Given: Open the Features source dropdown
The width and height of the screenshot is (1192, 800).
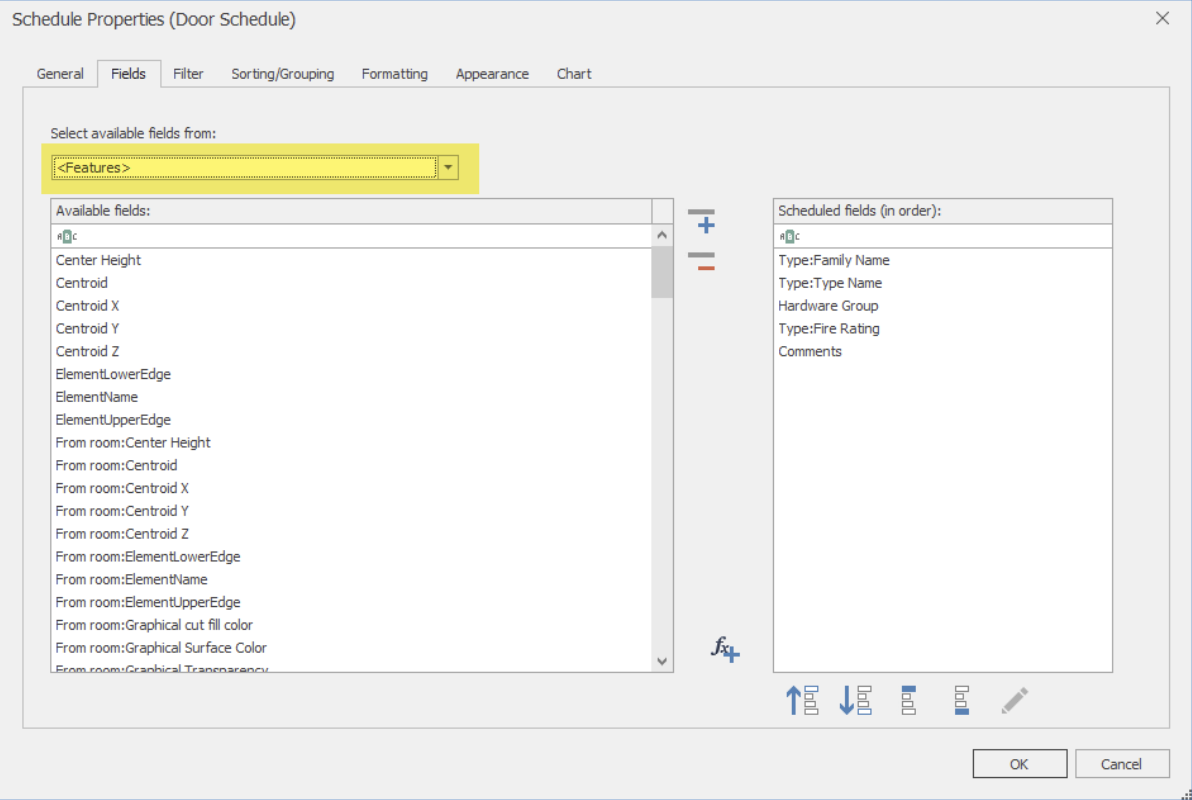Looking at the screenshot, I should click(448, 167).
